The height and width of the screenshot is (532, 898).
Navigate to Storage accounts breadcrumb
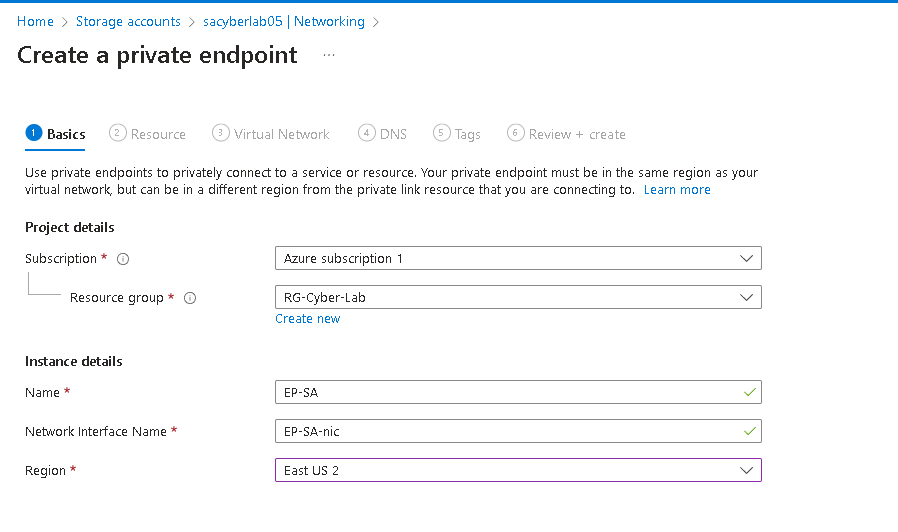128,21
